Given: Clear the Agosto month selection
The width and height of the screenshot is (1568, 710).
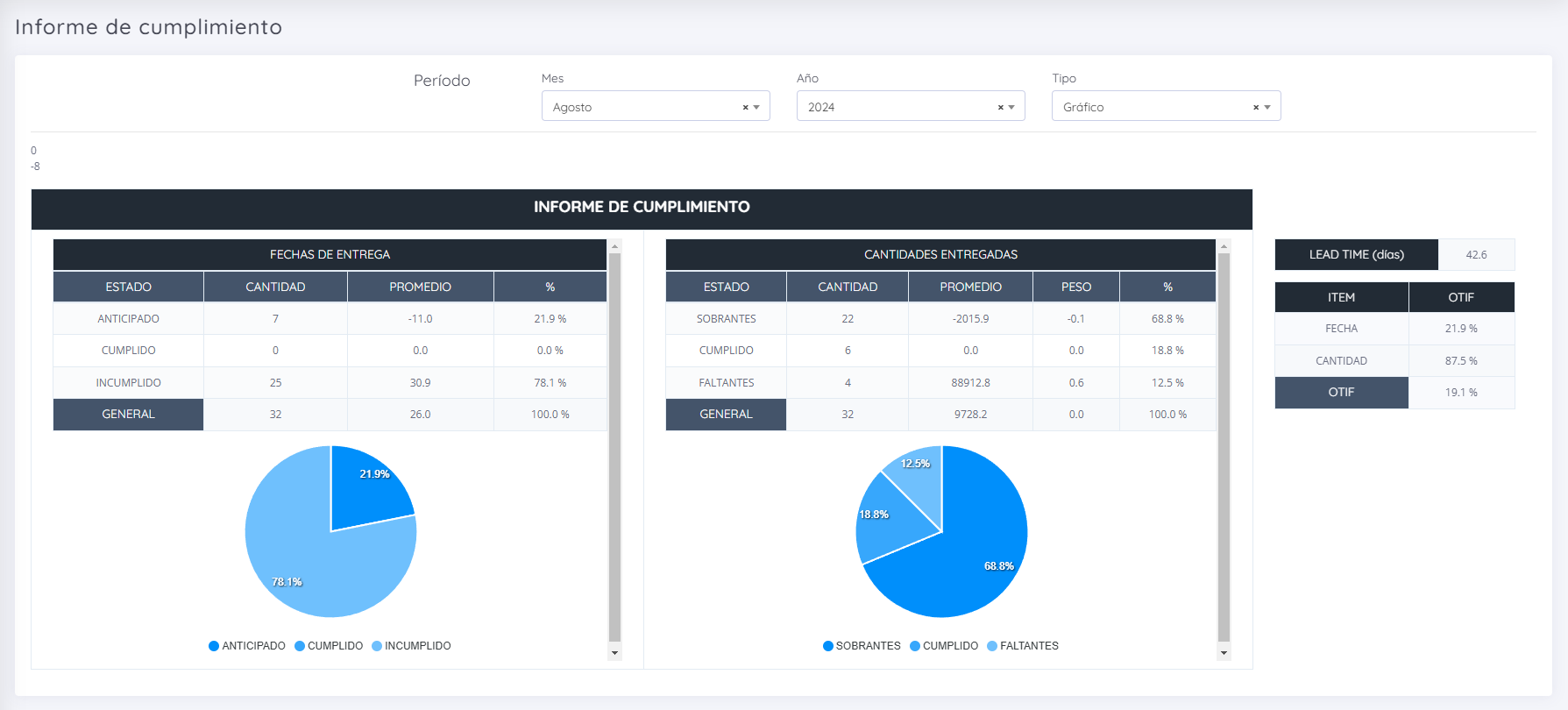Looking at the screenshot, I should (746, 107).
